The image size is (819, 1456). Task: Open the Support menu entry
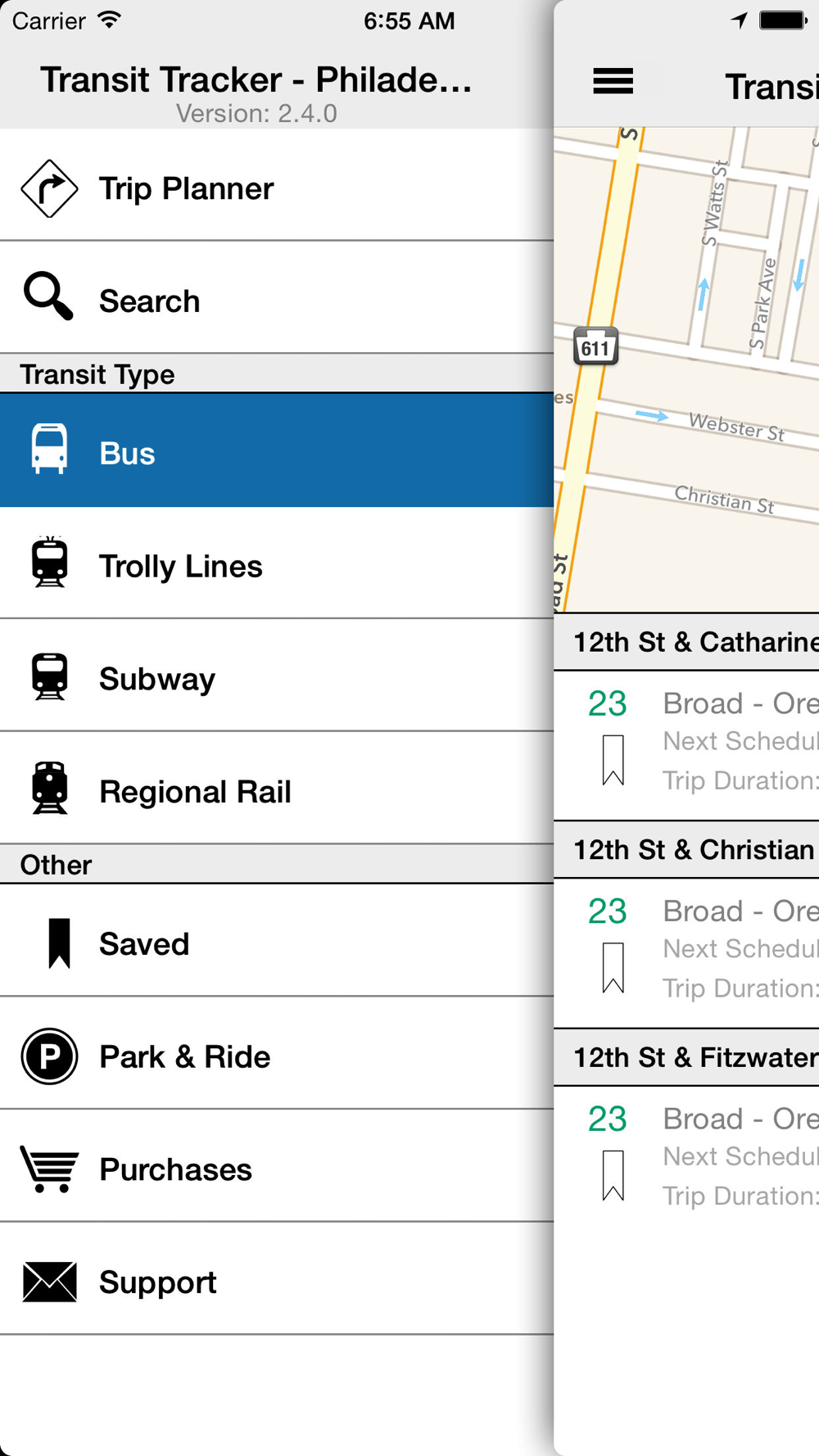coord(157,1282)
